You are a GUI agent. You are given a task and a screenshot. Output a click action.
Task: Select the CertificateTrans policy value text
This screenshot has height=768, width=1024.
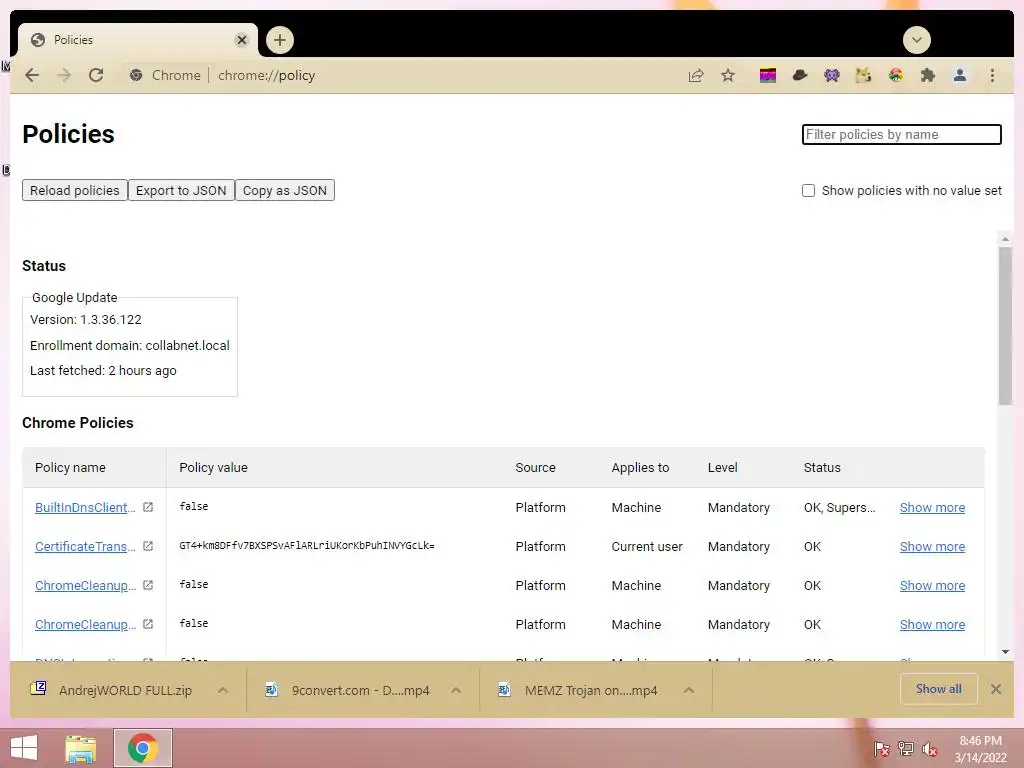coord(307,545)
